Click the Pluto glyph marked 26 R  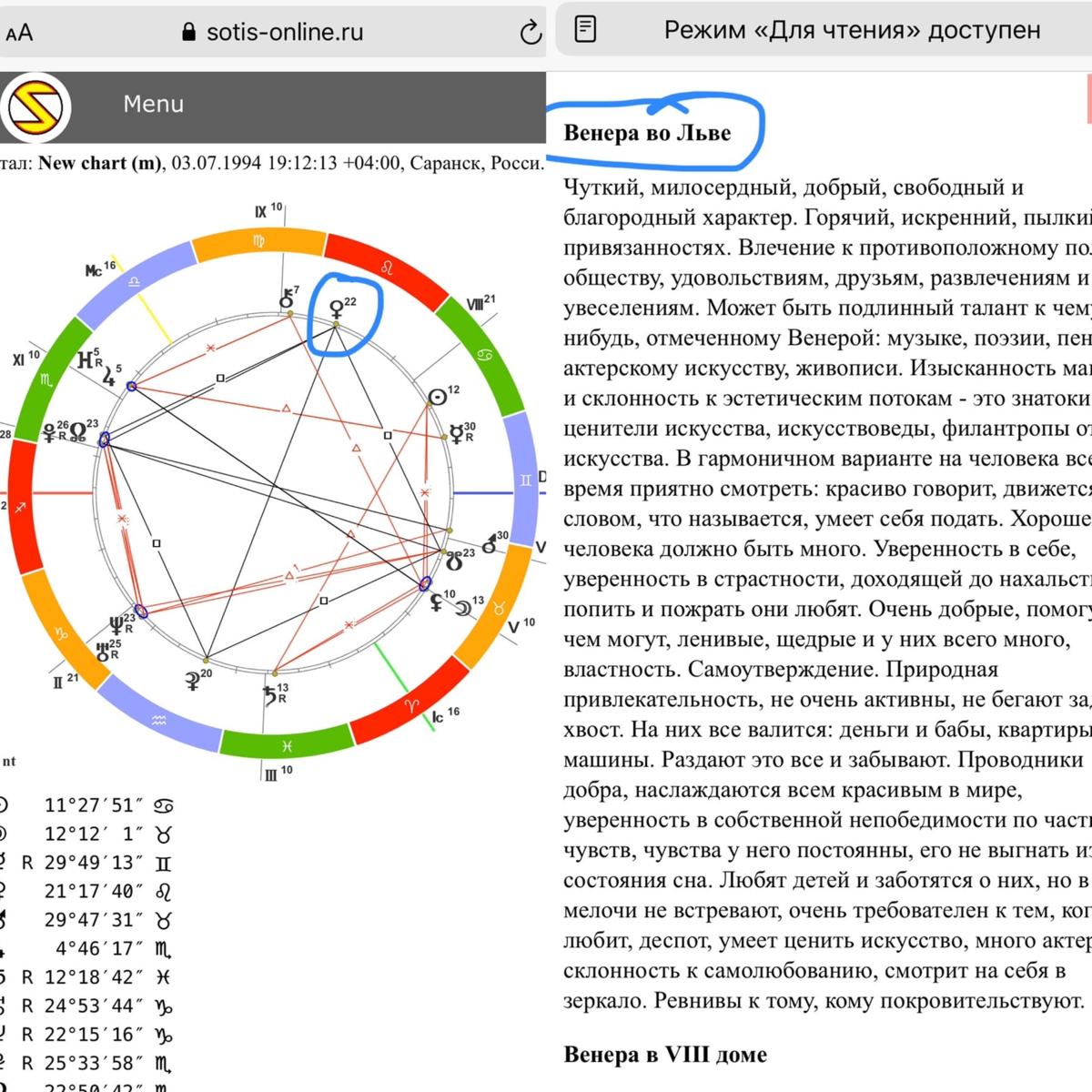(x=50, y=433)
